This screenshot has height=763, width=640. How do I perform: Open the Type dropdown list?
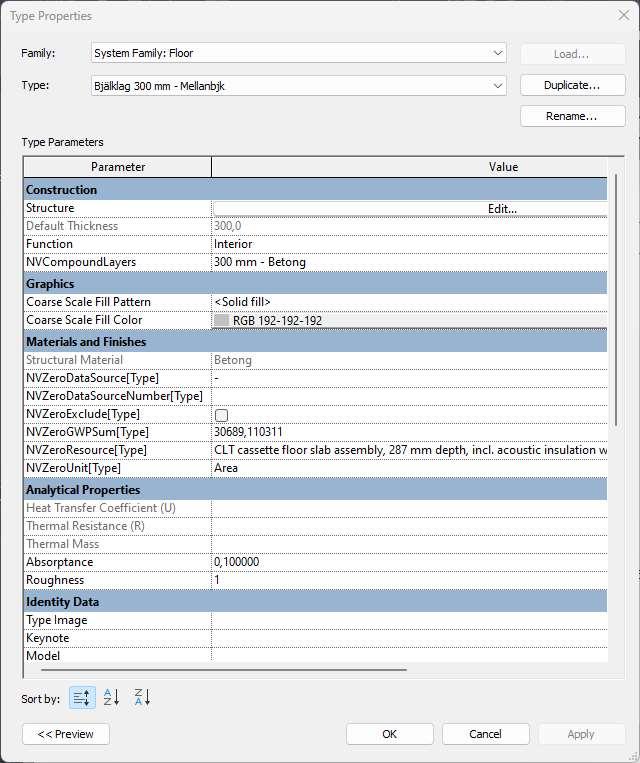point(497,86)
